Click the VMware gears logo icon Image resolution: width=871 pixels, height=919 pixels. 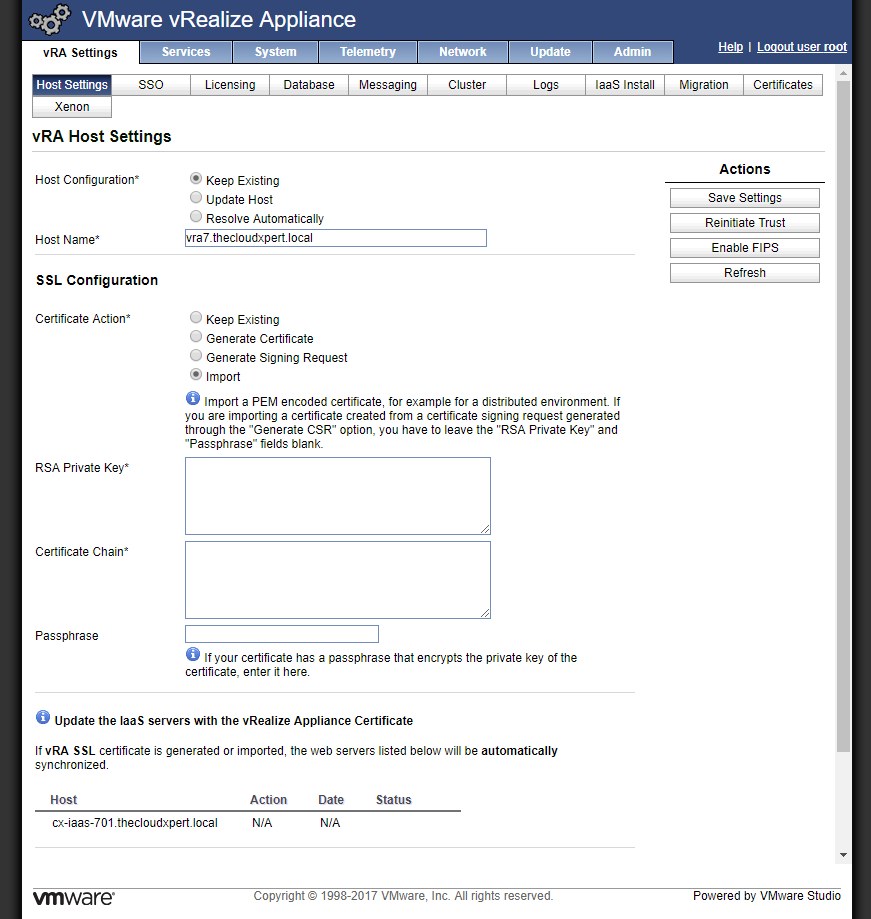click(49, 20)
